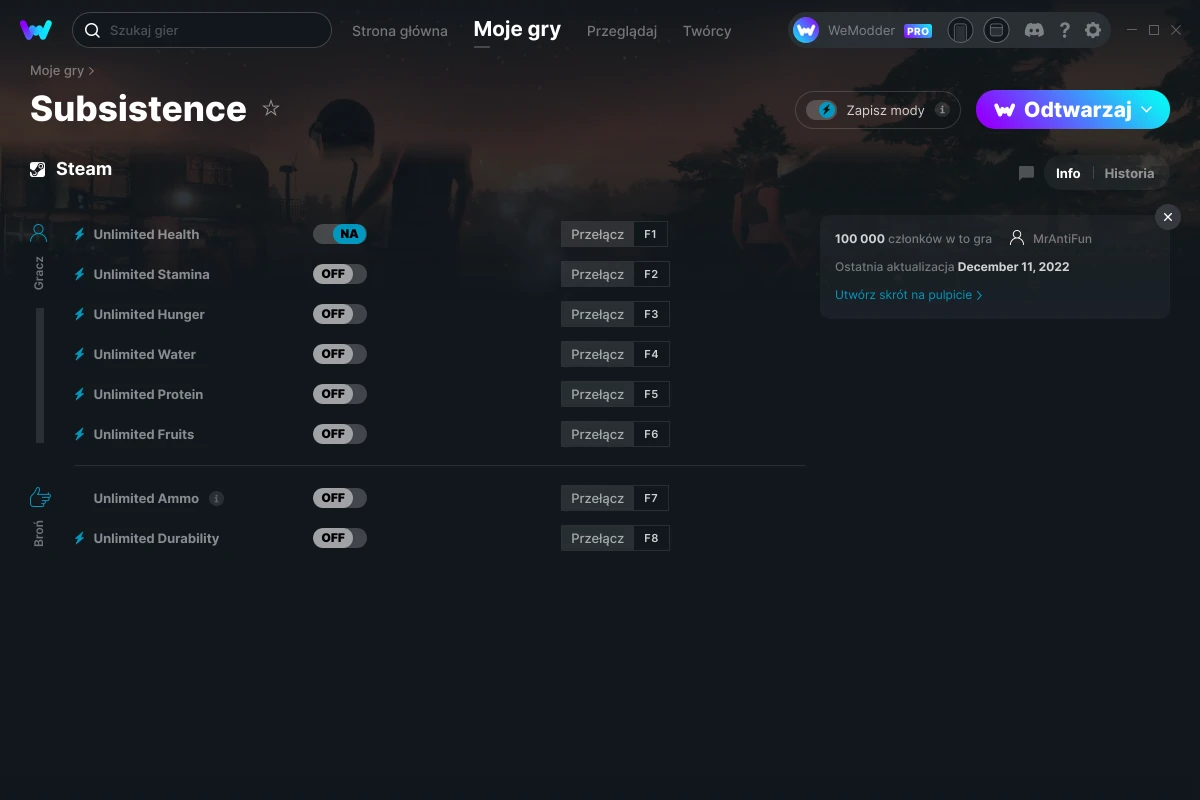Click Przełącz button for F5 hotkey
This screenshot has height=800, width=1200.
pyautogui.click(x=597, y=394)
